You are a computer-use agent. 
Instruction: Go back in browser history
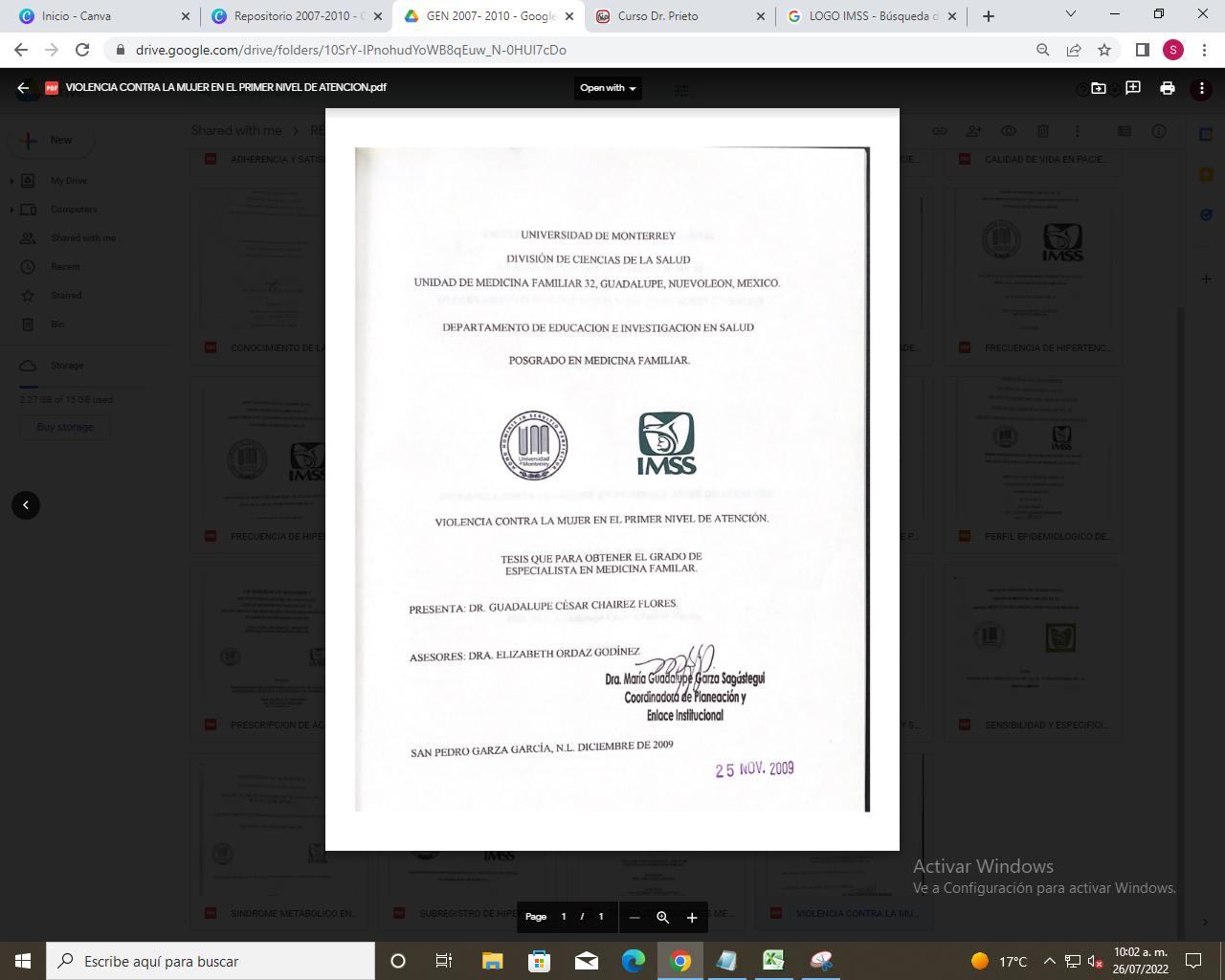[21, 50]
